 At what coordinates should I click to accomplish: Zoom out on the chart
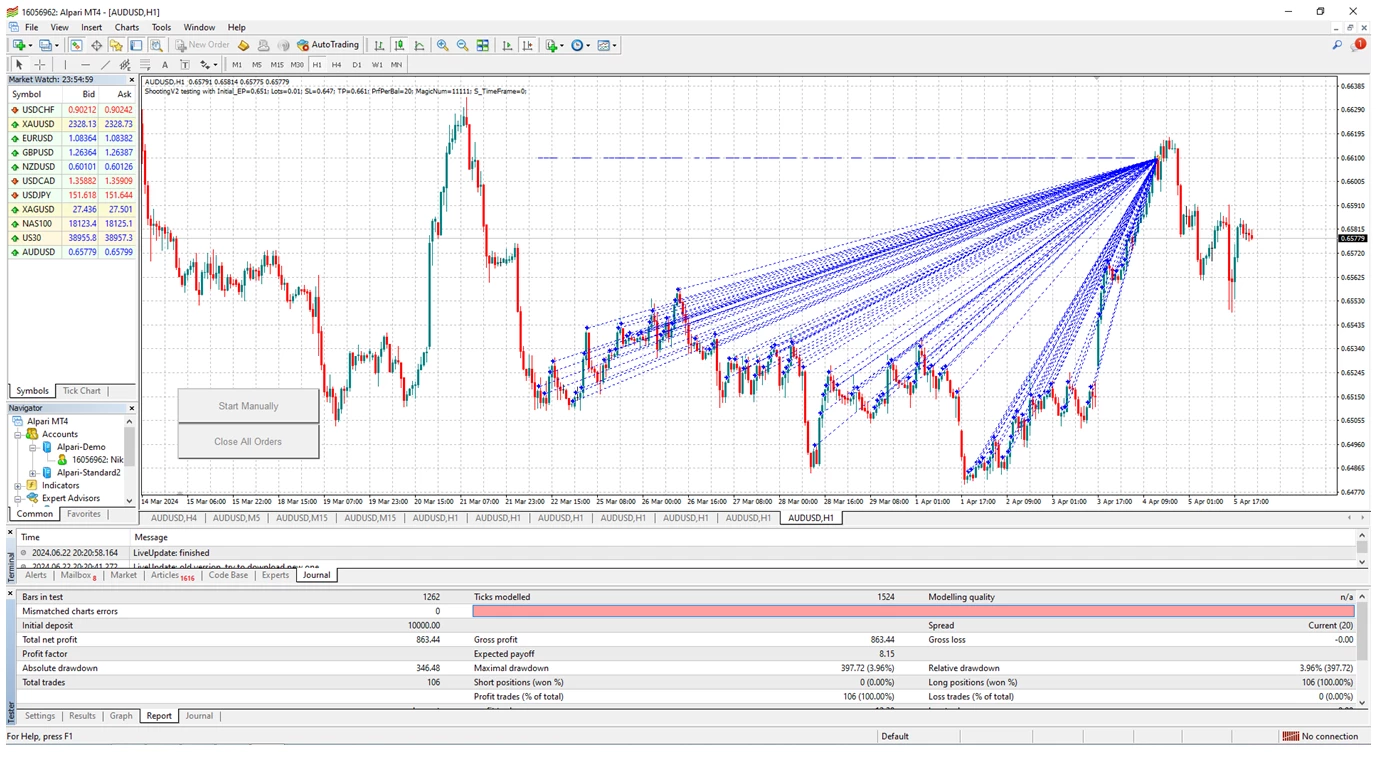(x=462, y=45)
